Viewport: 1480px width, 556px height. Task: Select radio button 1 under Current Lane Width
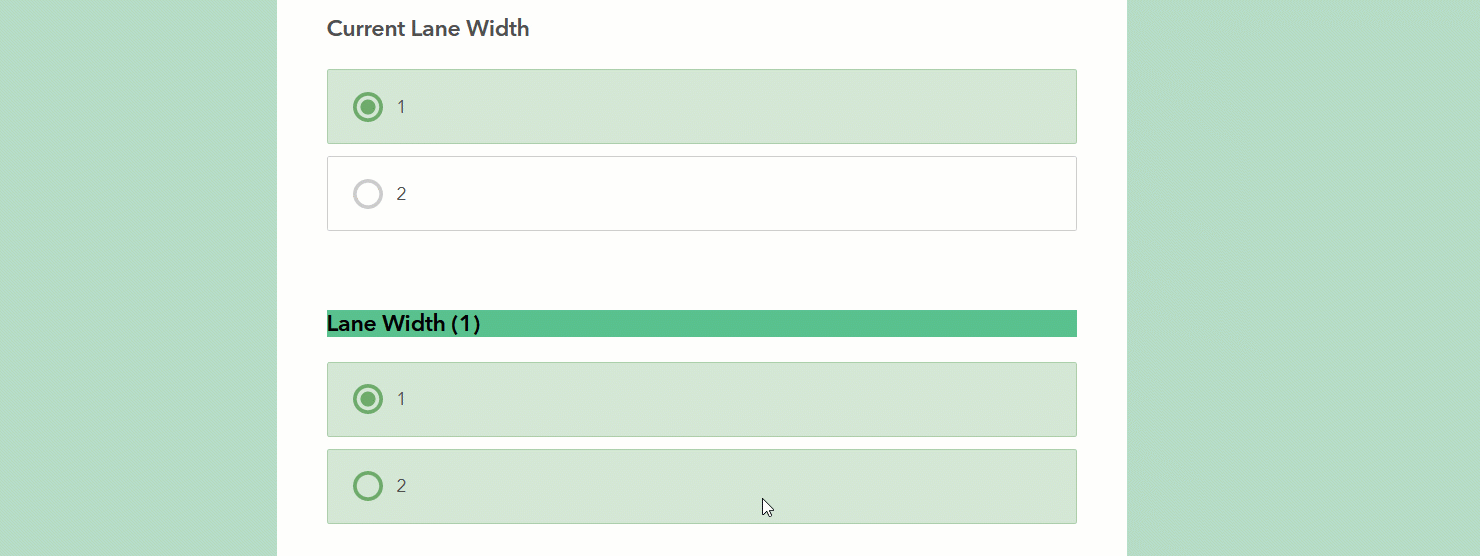(368, 107)
